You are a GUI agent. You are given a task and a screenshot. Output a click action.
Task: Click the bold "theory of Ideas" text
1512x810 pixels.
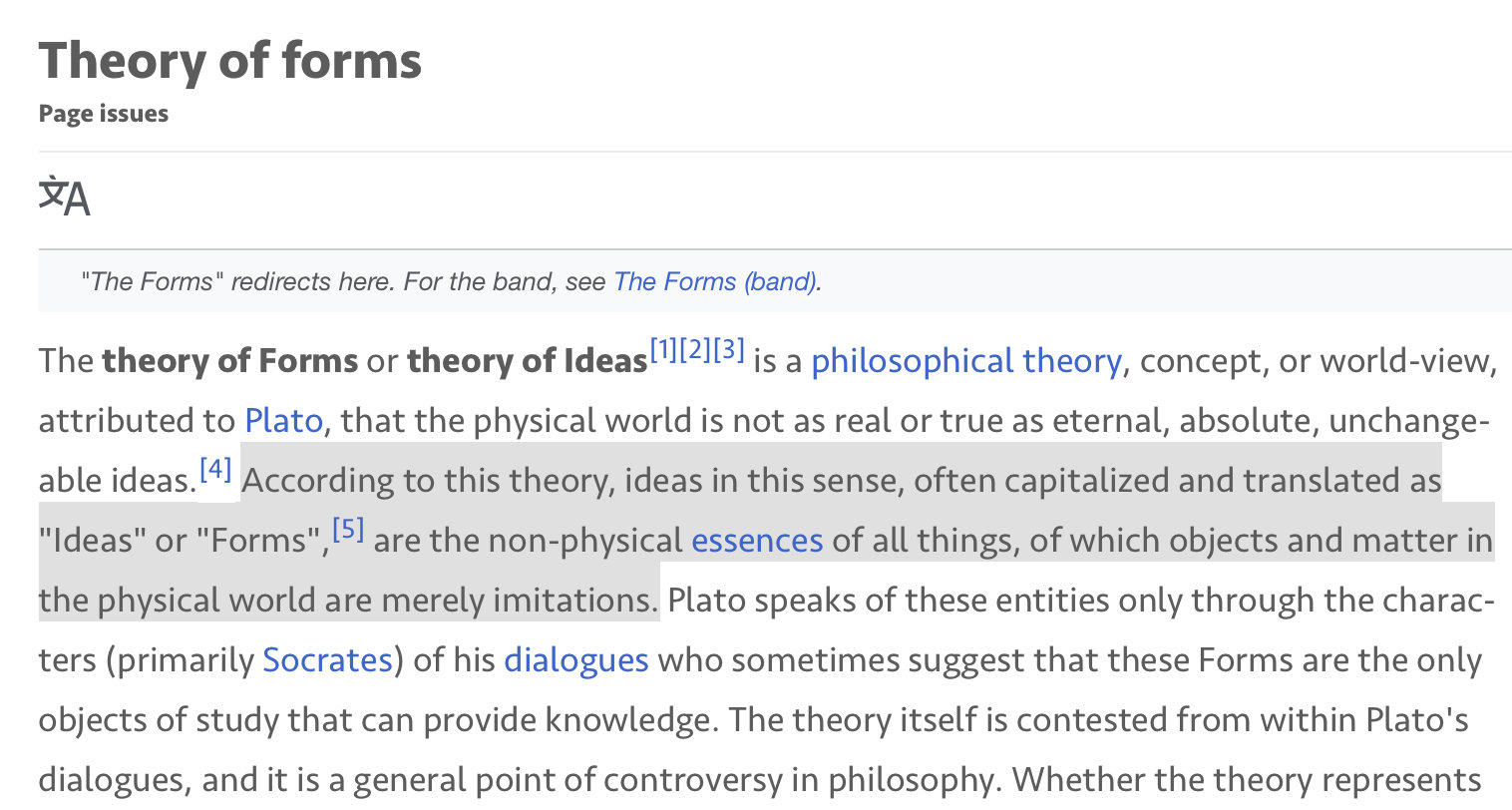click(x=527, y=361)
